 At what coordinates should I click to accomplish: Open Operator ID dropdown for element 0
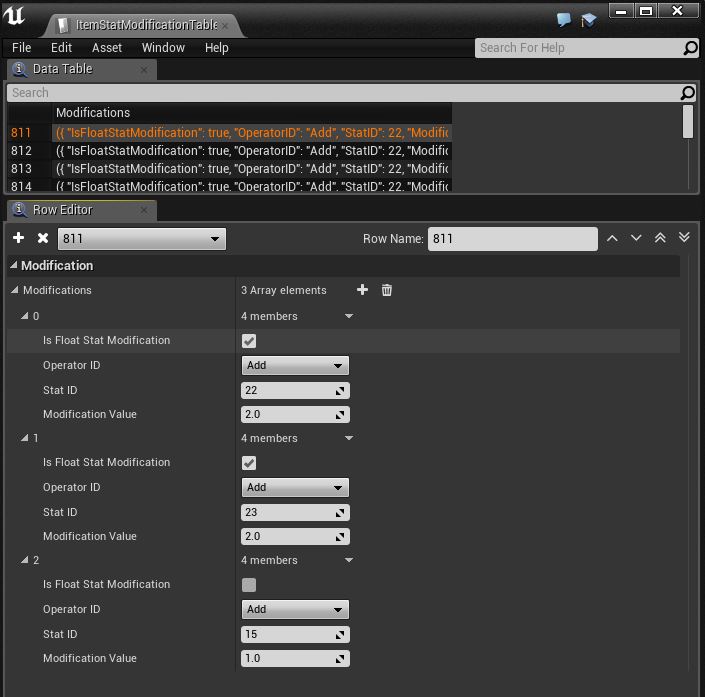tap(295, 366)
